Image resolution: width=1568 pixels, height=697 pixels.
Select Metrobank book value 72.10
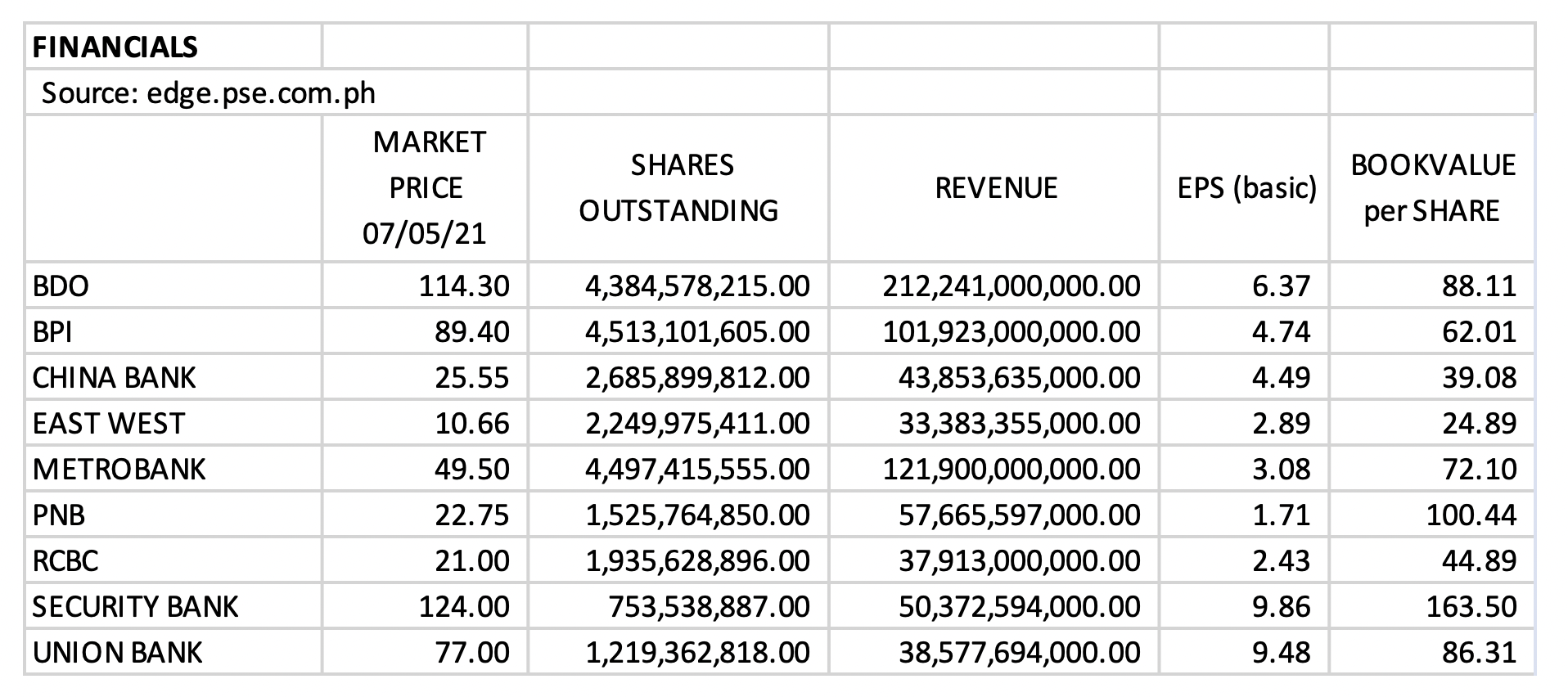pos(1432,469)
